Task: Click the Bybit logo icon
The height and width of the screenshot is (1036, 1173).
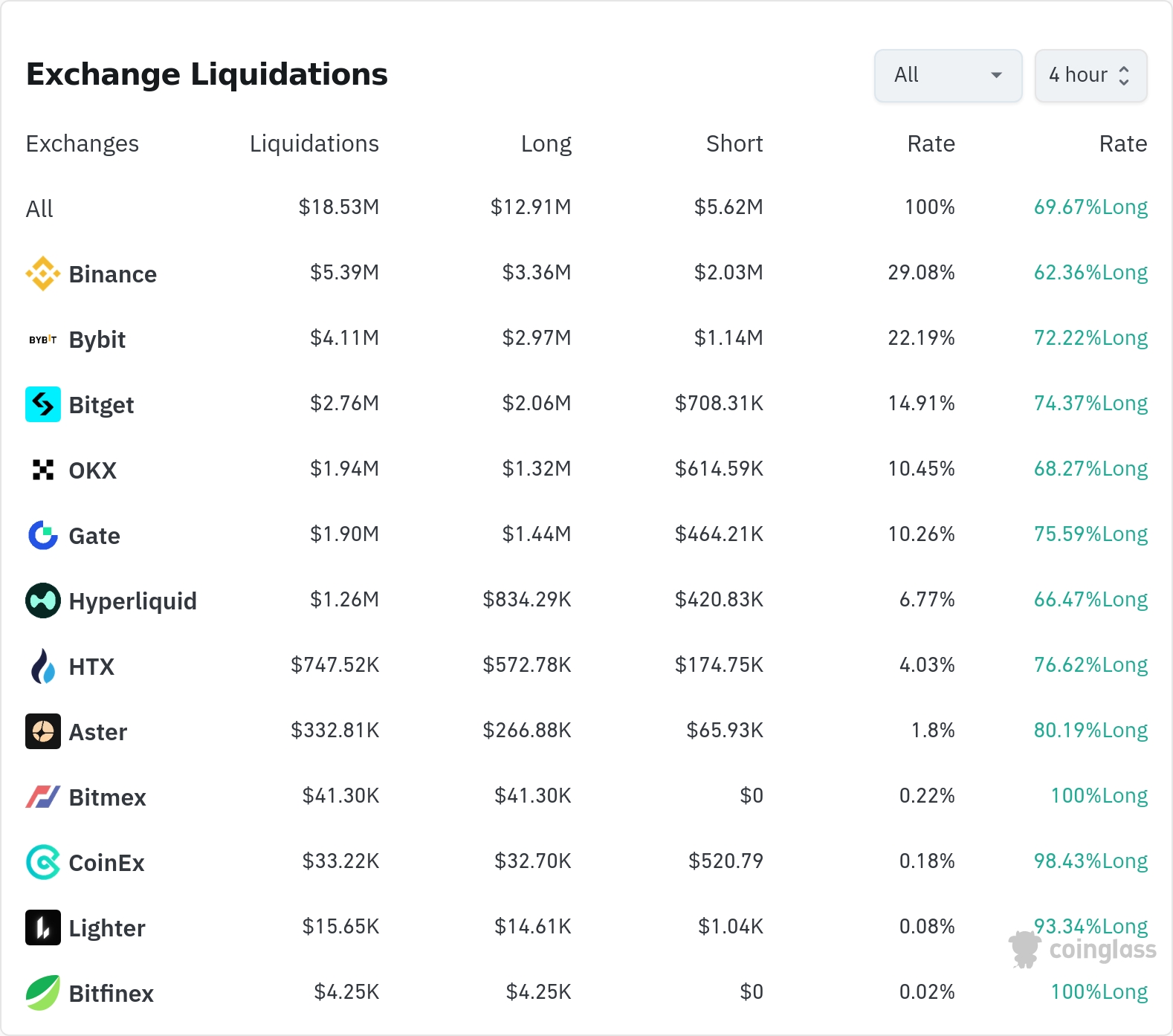Action: coord(43,340)
